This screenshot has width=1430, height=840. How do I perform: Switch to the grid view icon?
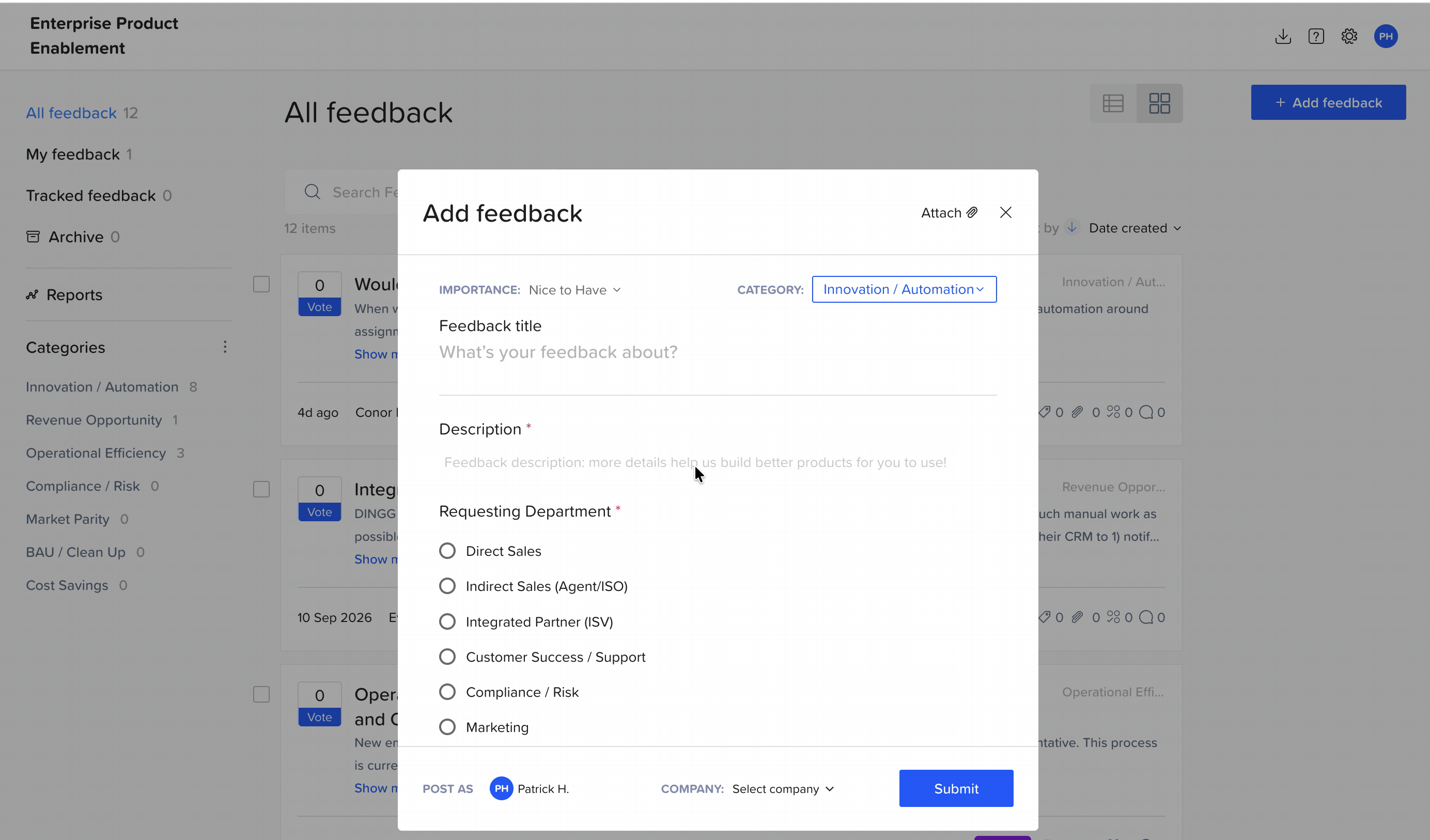point(1159,103)
